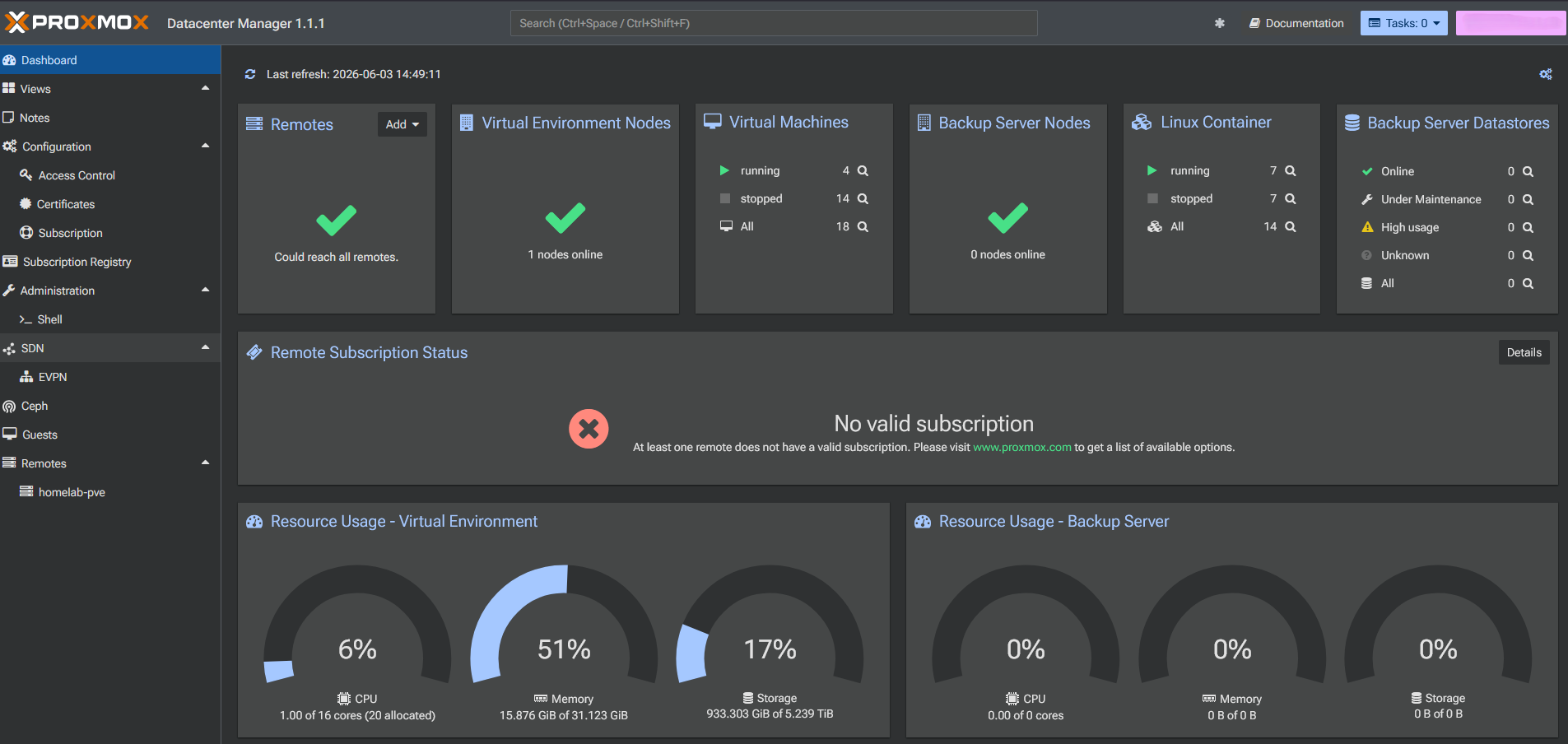
Task: Toggle the theme asterisk icon in header
Action: tap(1220, 23)
